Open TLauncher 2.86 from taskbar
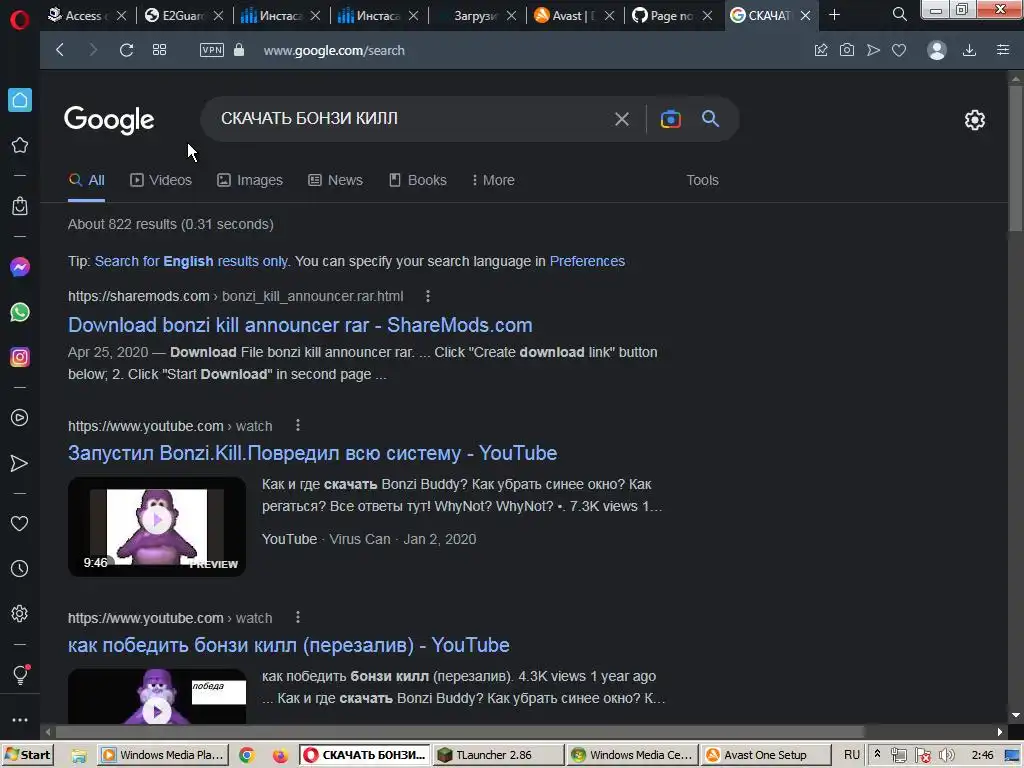Screen dimensions: 1024x768 498,755
